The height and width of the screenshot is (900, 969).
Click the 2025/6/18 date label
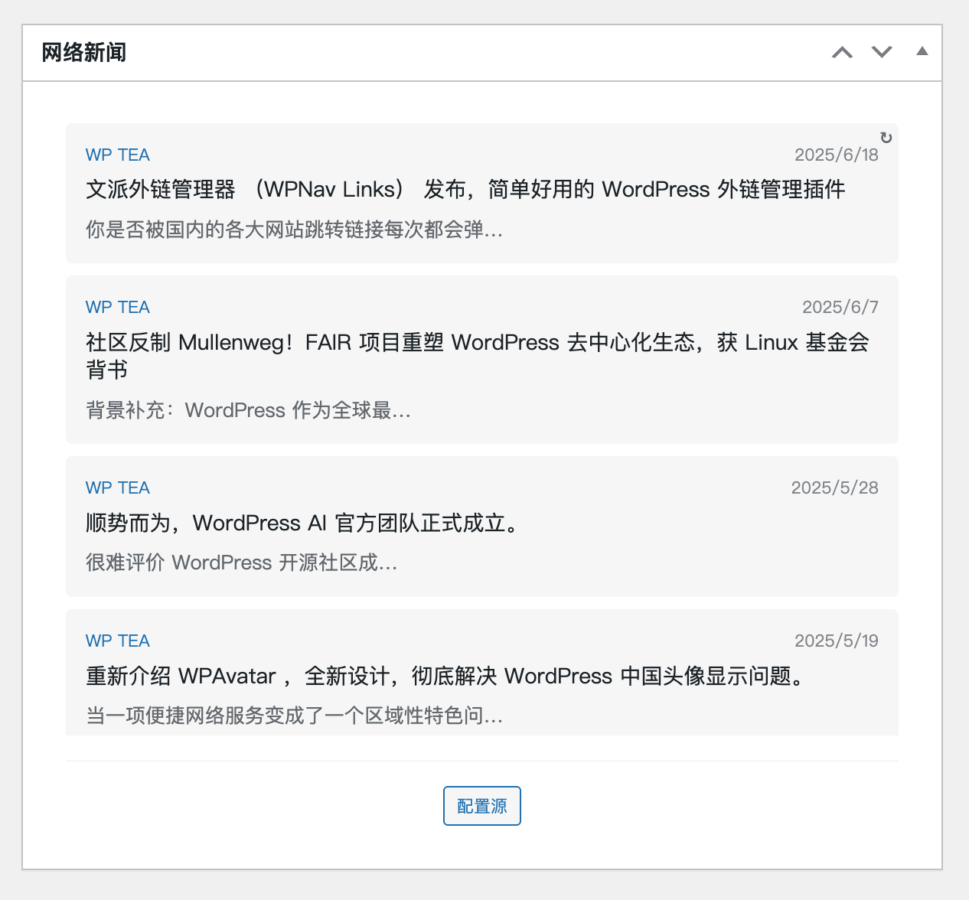point(836,155)
